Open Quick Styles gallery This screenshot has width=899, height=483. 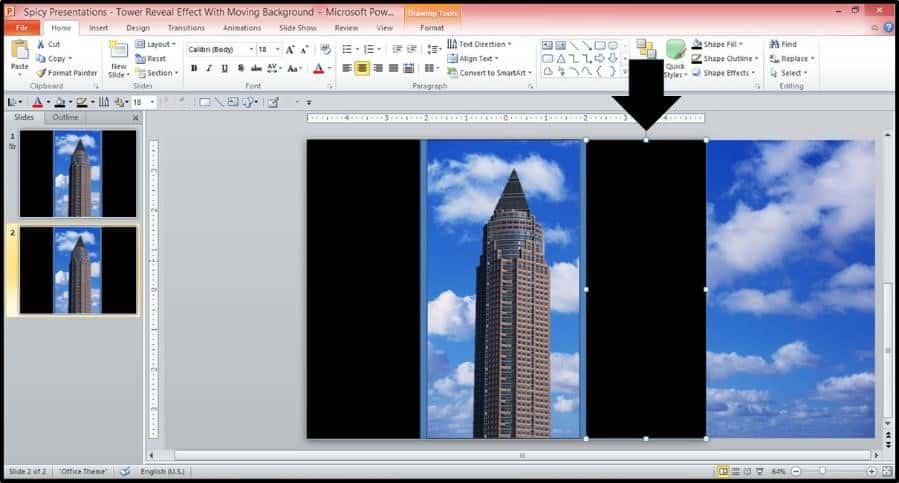click(675, 59)
